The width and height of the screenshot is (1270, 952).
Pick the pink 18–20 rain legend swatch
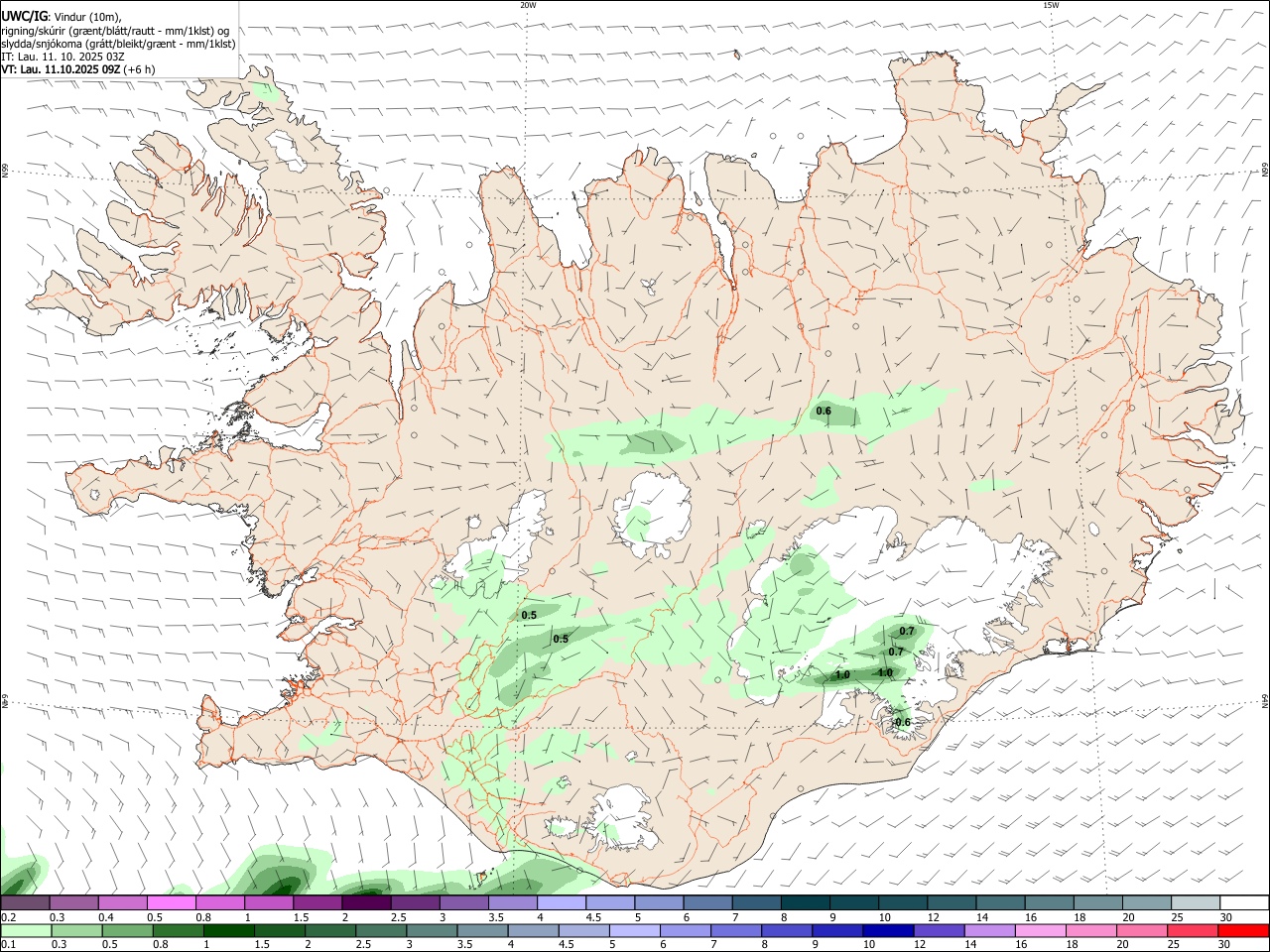[x=1090, y=931]
